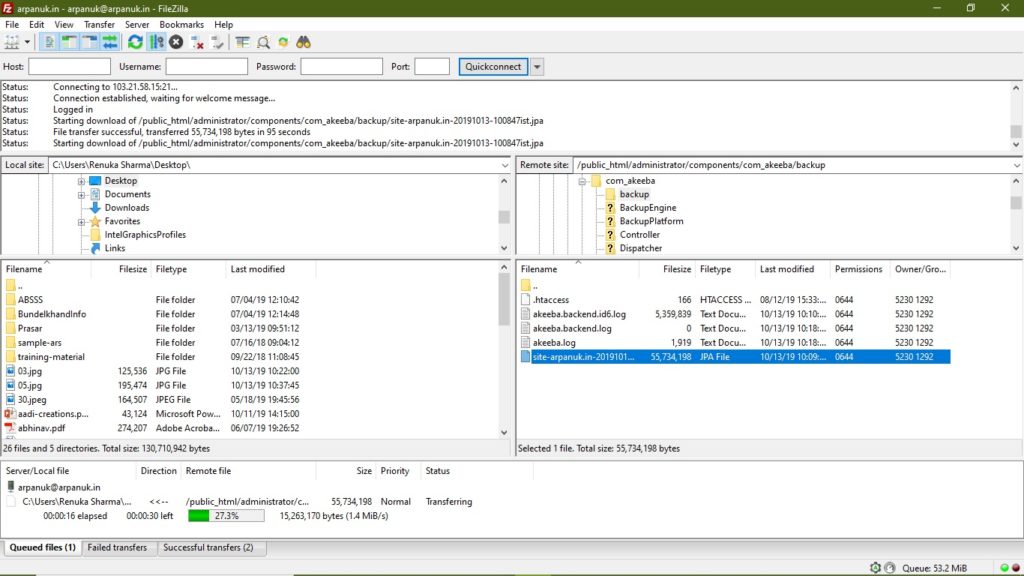
Task: Select IntelGraphicsProfiles in the local tree
Action: pos(145,234)
